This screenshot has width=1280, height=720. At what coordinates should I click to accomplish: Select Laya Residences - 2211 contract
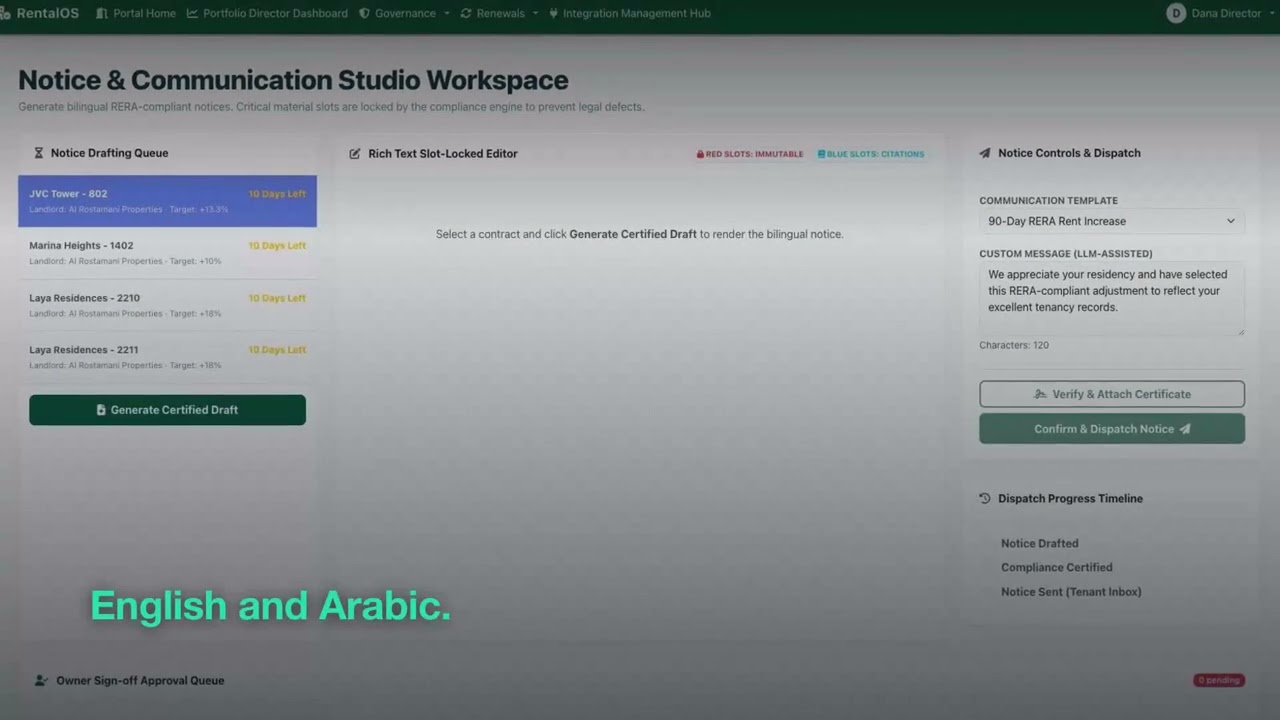[x=167, y=357]
